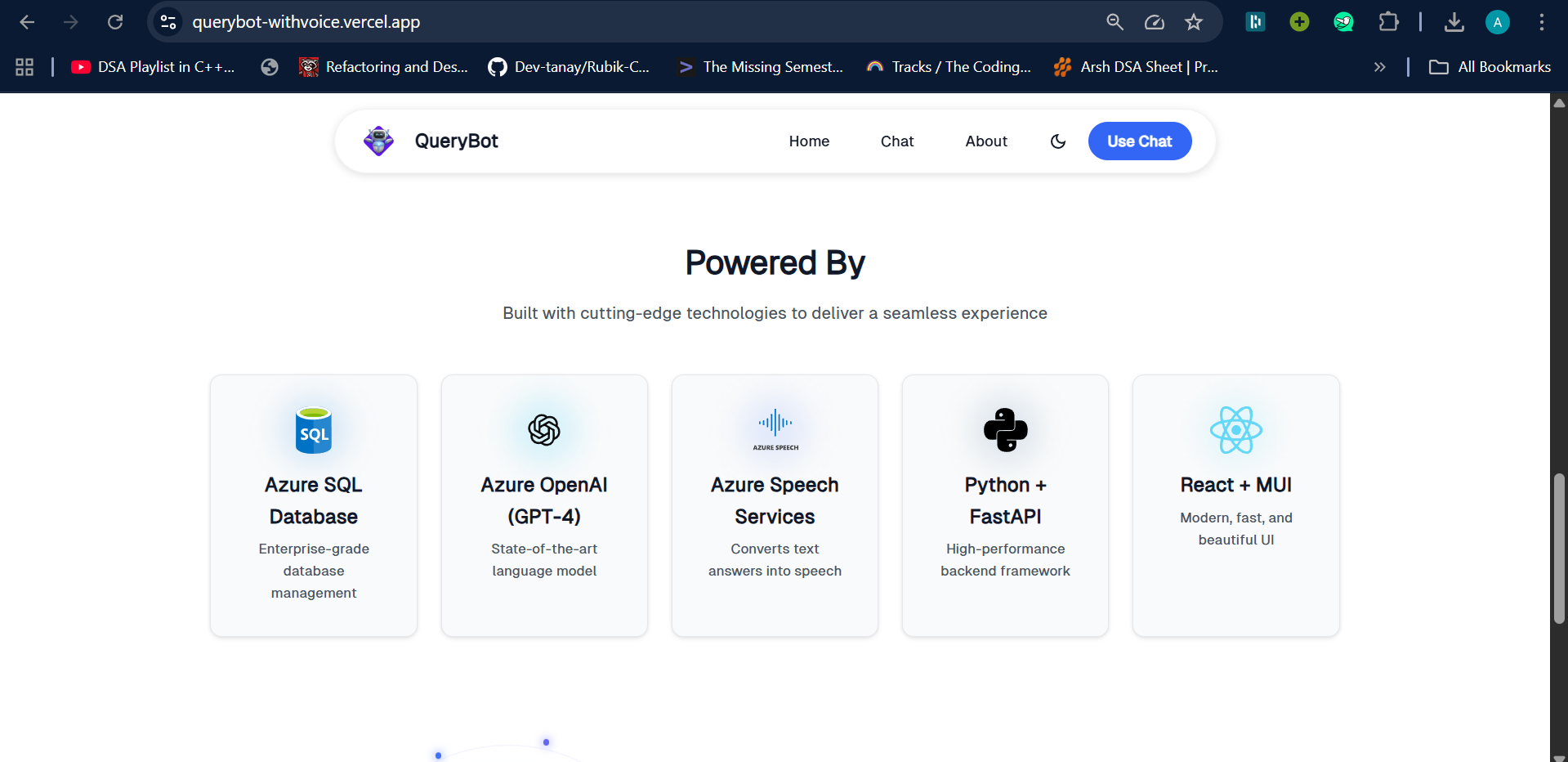Open the profile avatar labeled A
1568x762 pixels.
click(x=1497, y=22)
